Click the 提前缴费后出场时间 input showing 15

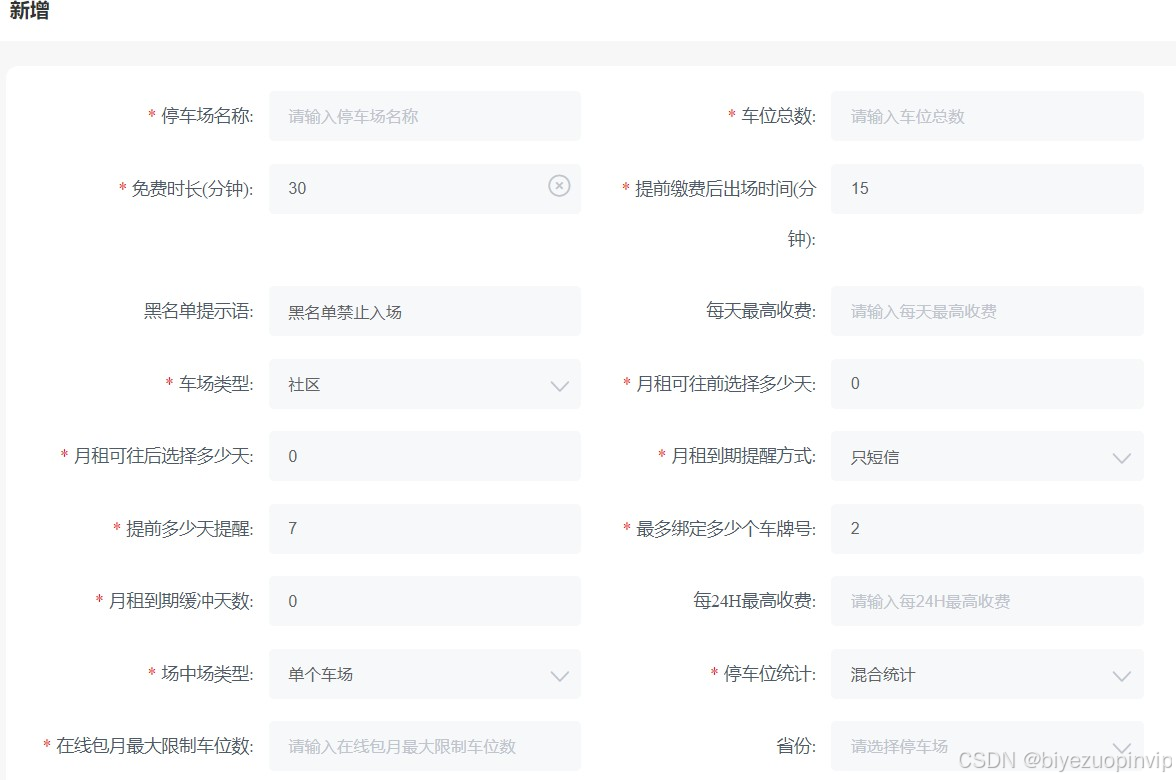tap(987, 188)
